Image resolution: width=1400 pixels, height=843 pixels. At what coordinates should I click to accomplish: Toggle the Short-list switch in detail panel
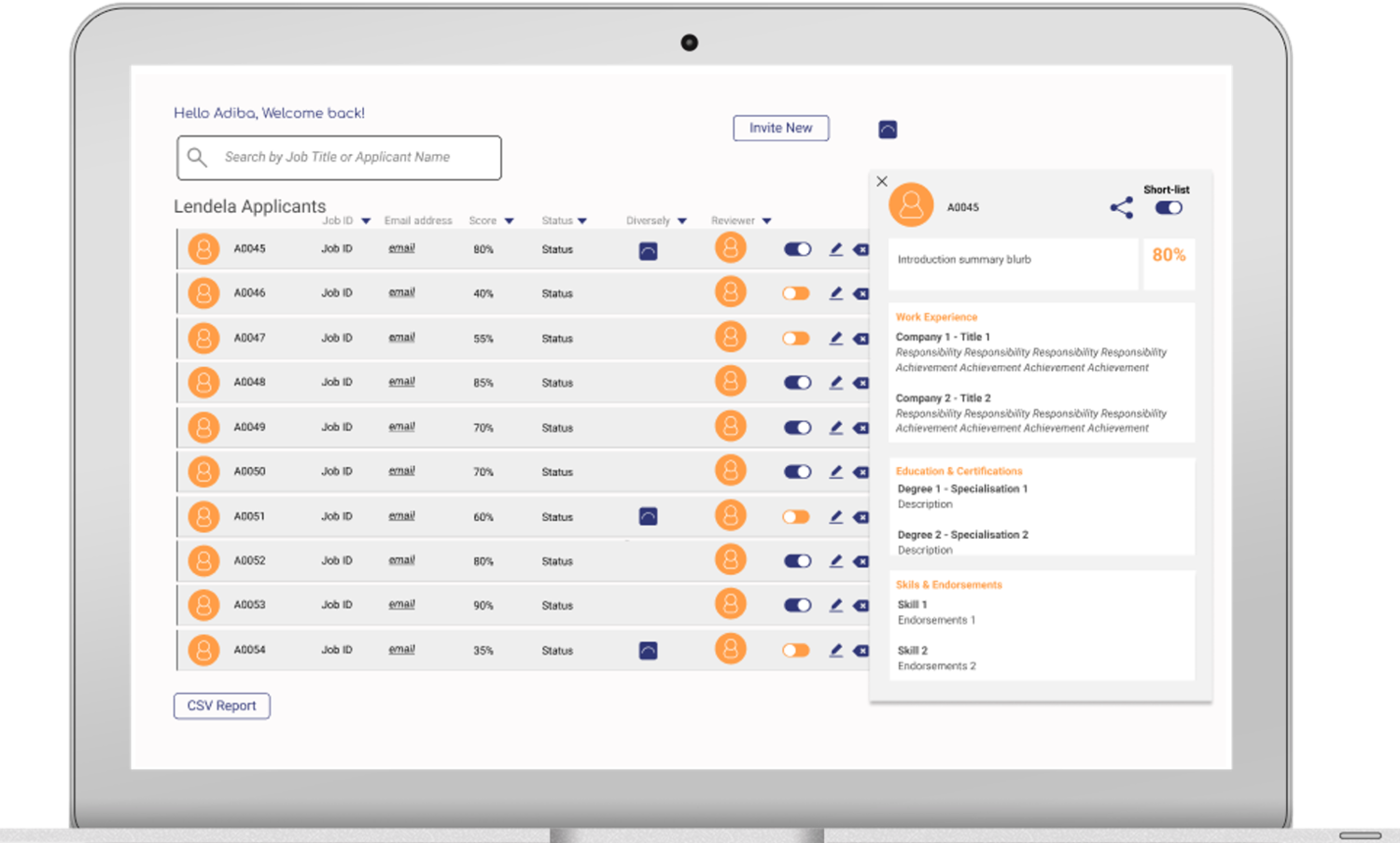[1169, 208]
